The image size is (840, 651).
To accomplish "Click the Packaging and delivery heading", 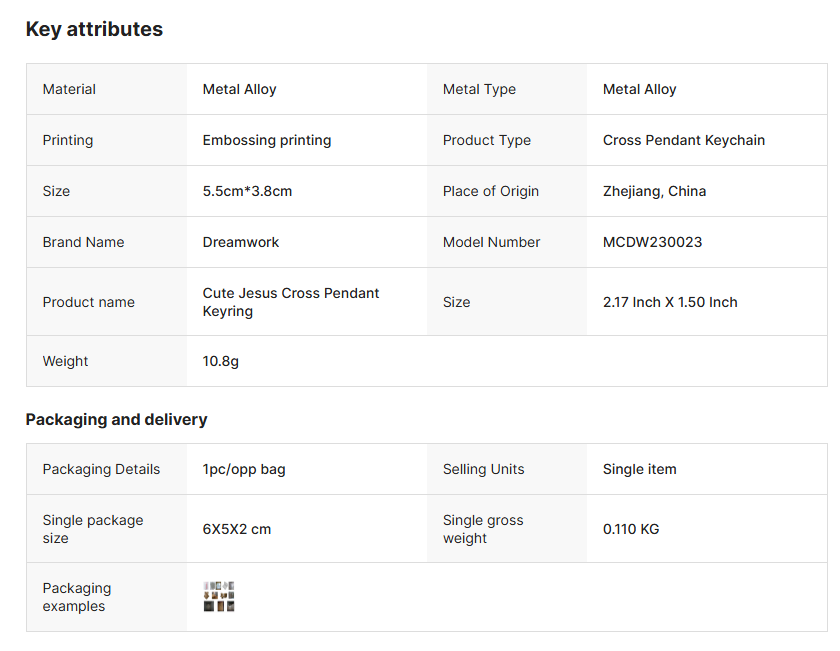I will [x=116, y=419].
